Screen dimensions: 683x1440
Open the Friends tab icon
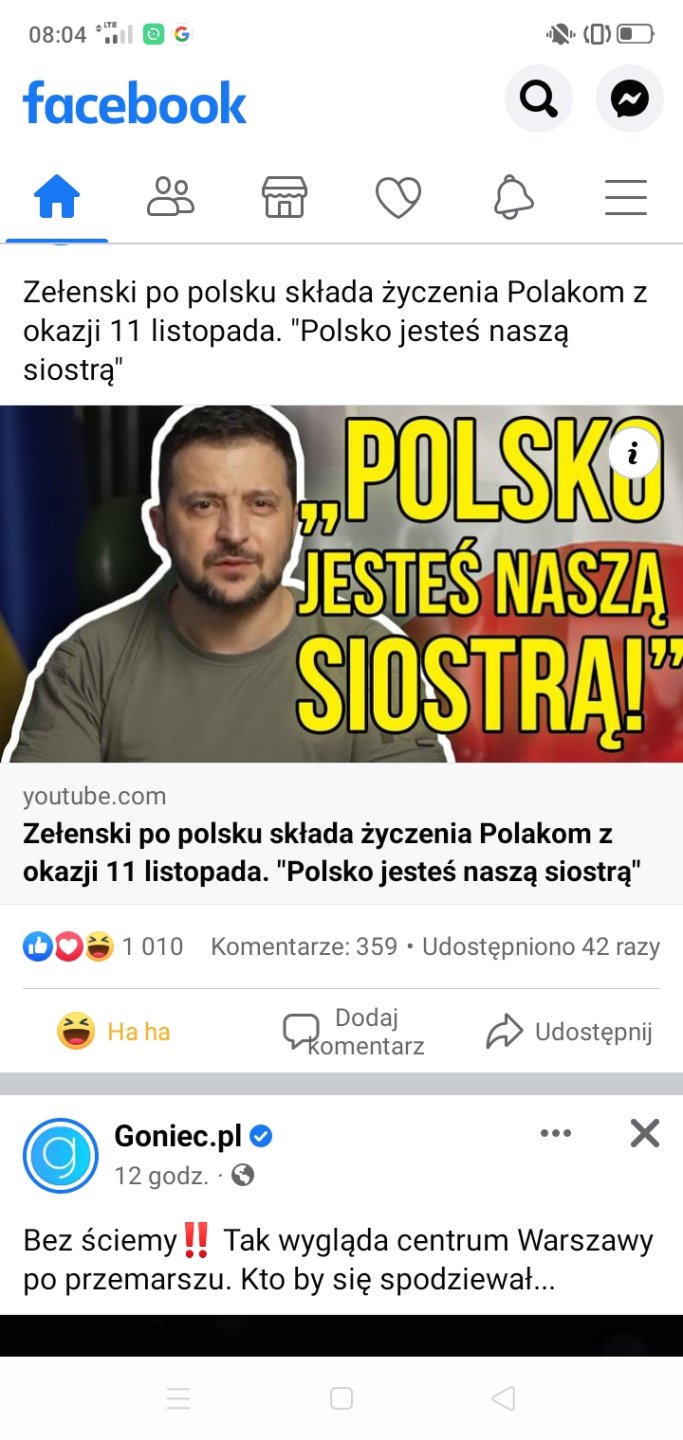coord(171,197)
